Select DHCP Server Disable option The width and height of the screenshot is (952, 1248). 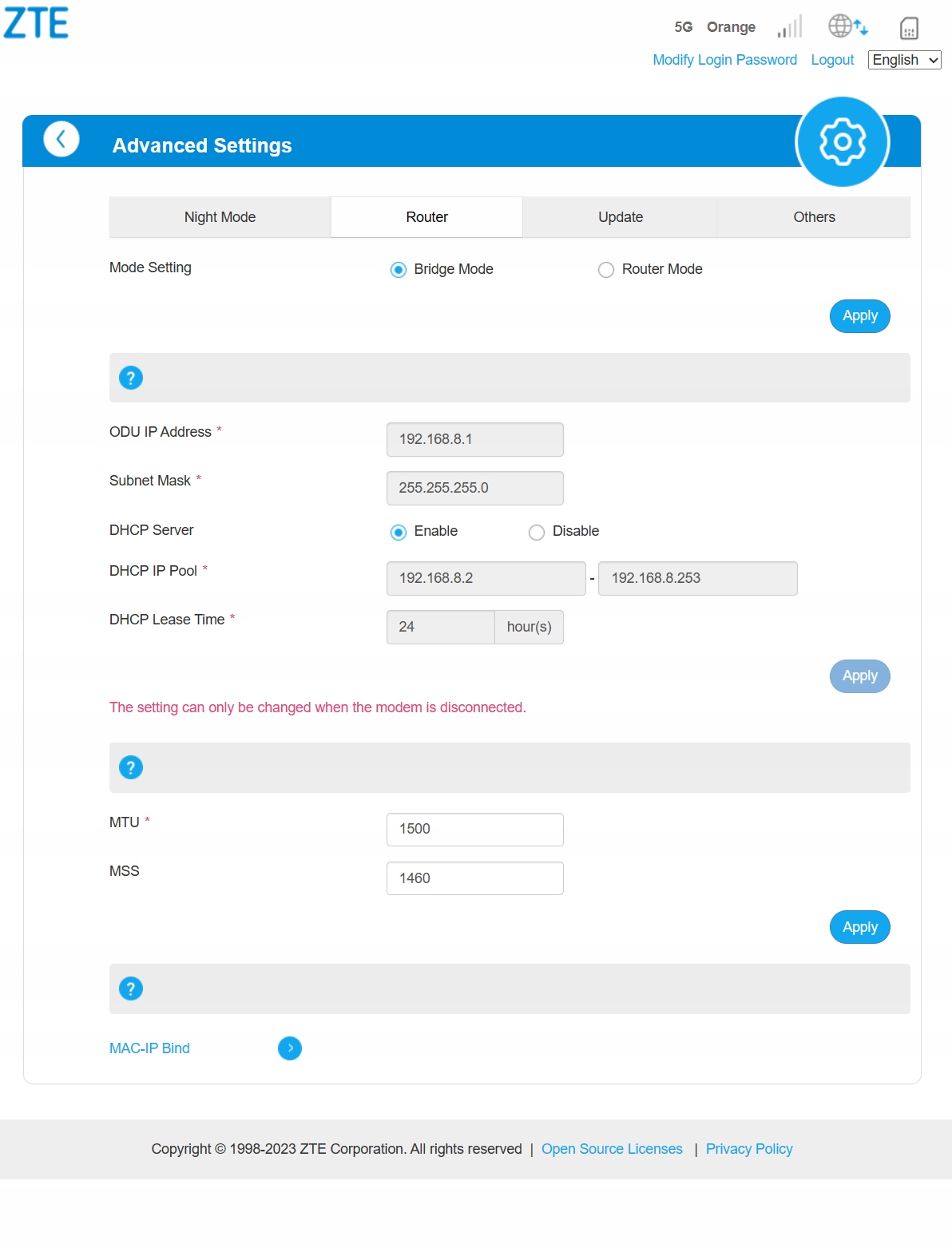537,533
